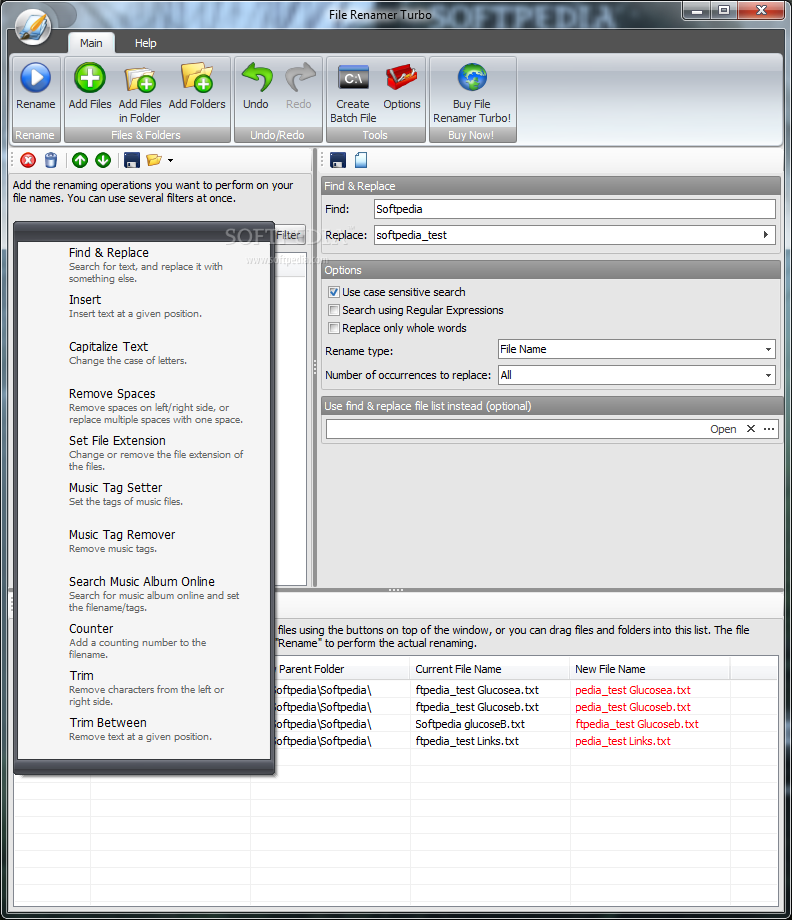Choose Counter filter from menu

(144, 641)
